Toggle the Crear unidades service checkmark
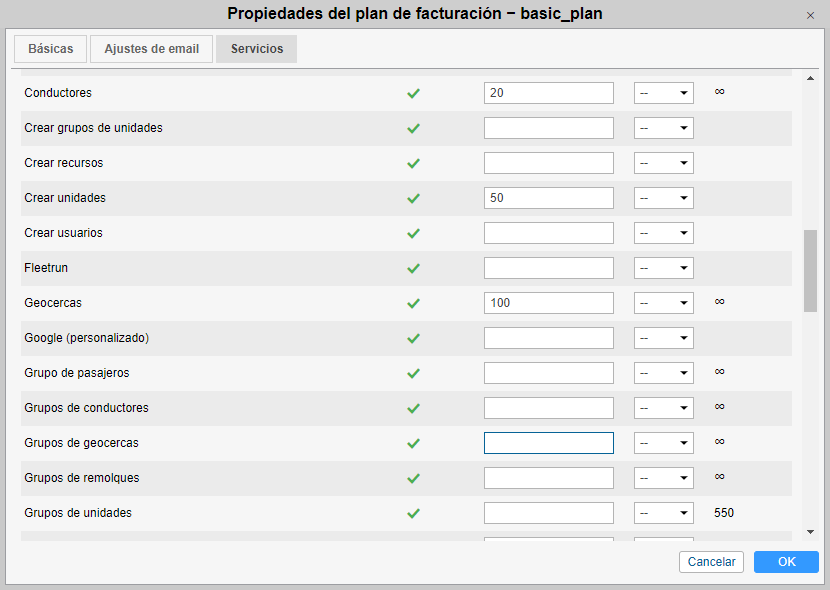 click(413, 198)
